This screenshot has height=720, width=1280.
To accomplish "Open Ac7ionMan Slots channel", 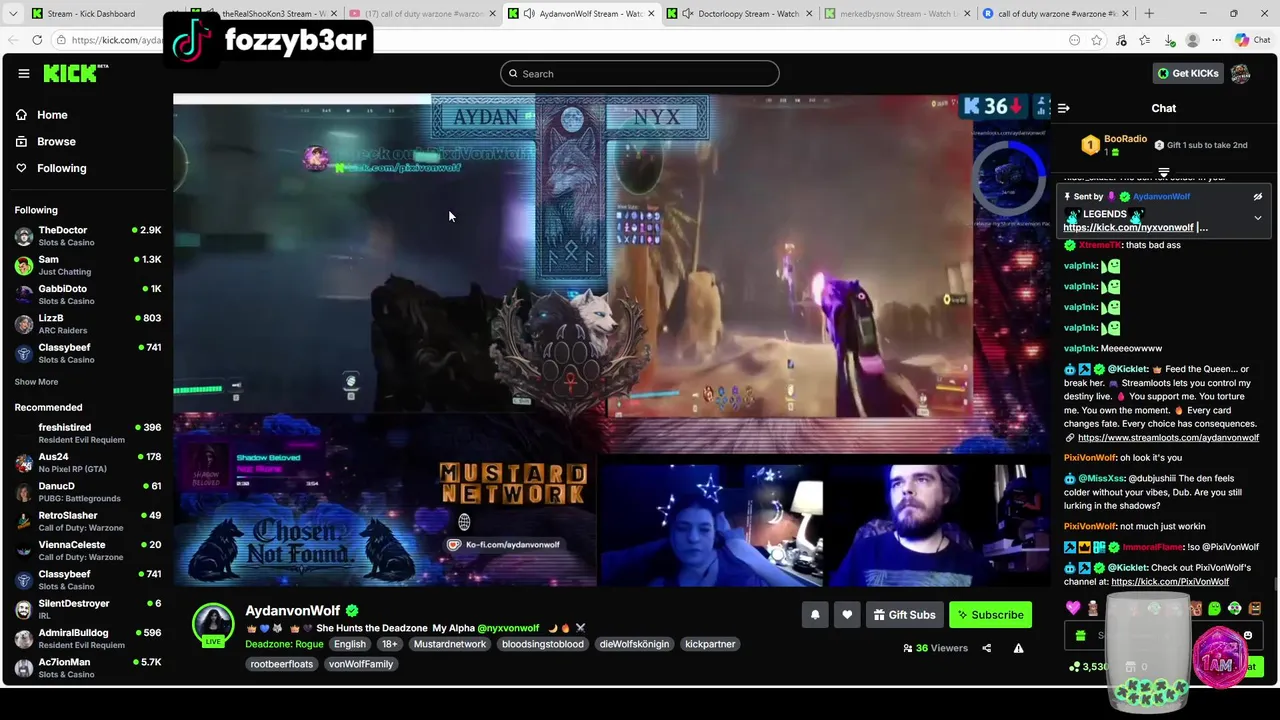I will (x=88, y=667).
